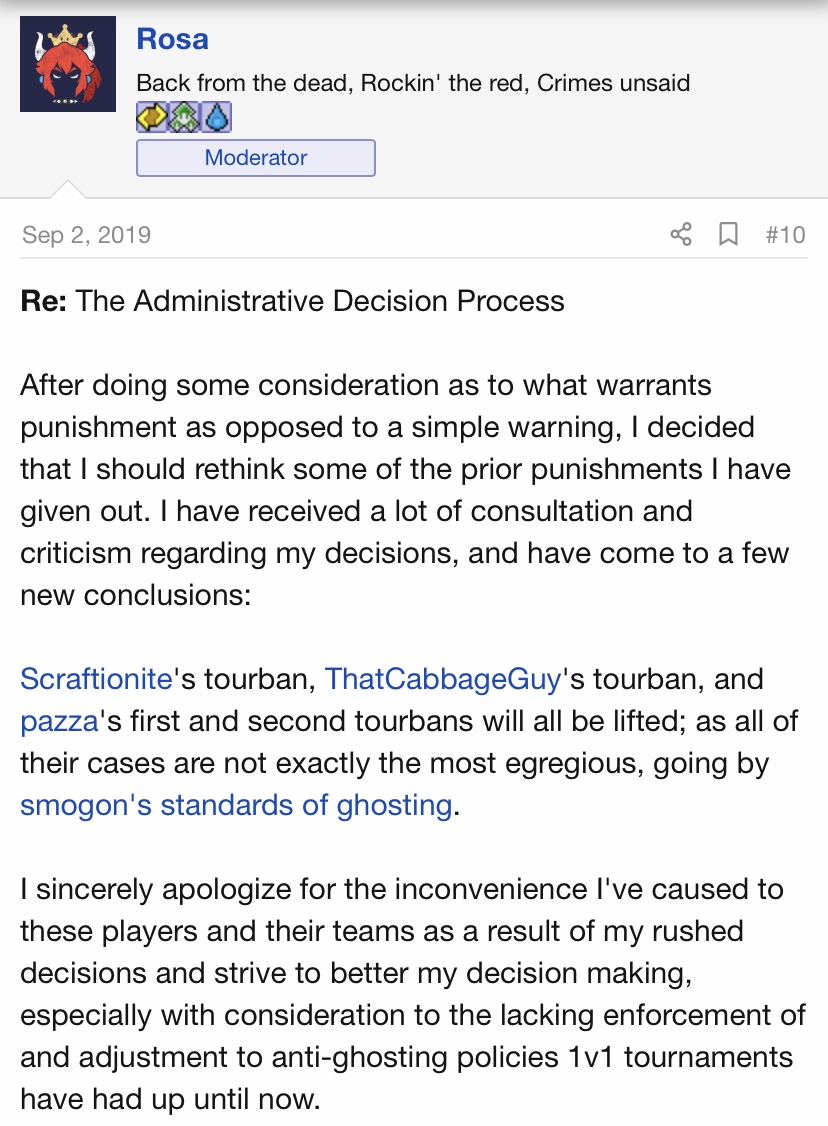This screenshot has width=828, height=1126.
Task: Click Rosa's custom title text
Action: pyautogui.click(x=413, y=82)
